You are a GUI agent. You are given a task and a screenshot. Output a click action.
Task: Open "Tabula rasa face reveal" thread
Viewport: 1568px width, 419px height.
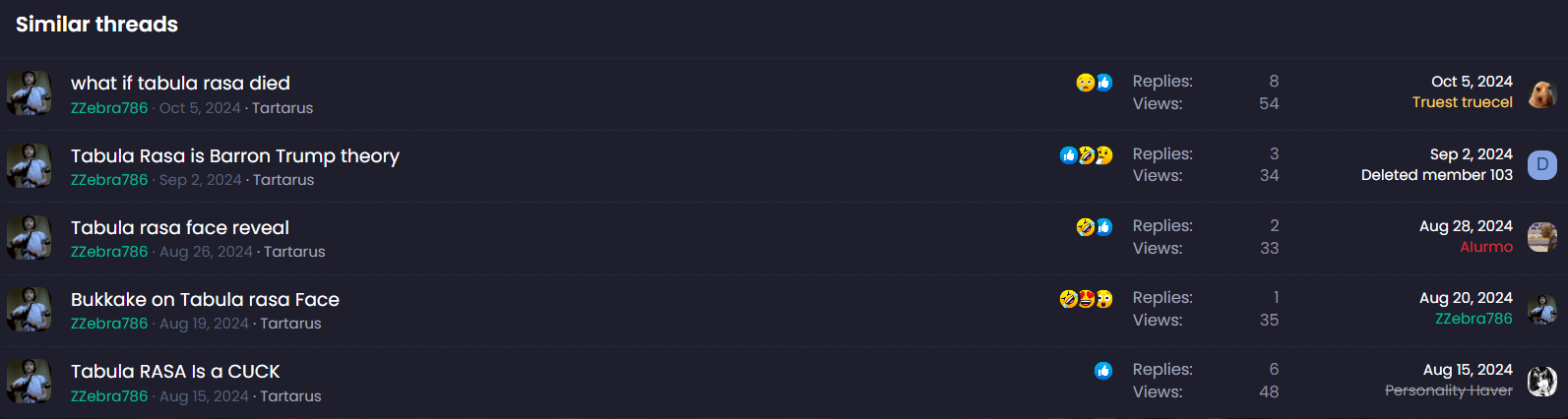tap(179, 228)
